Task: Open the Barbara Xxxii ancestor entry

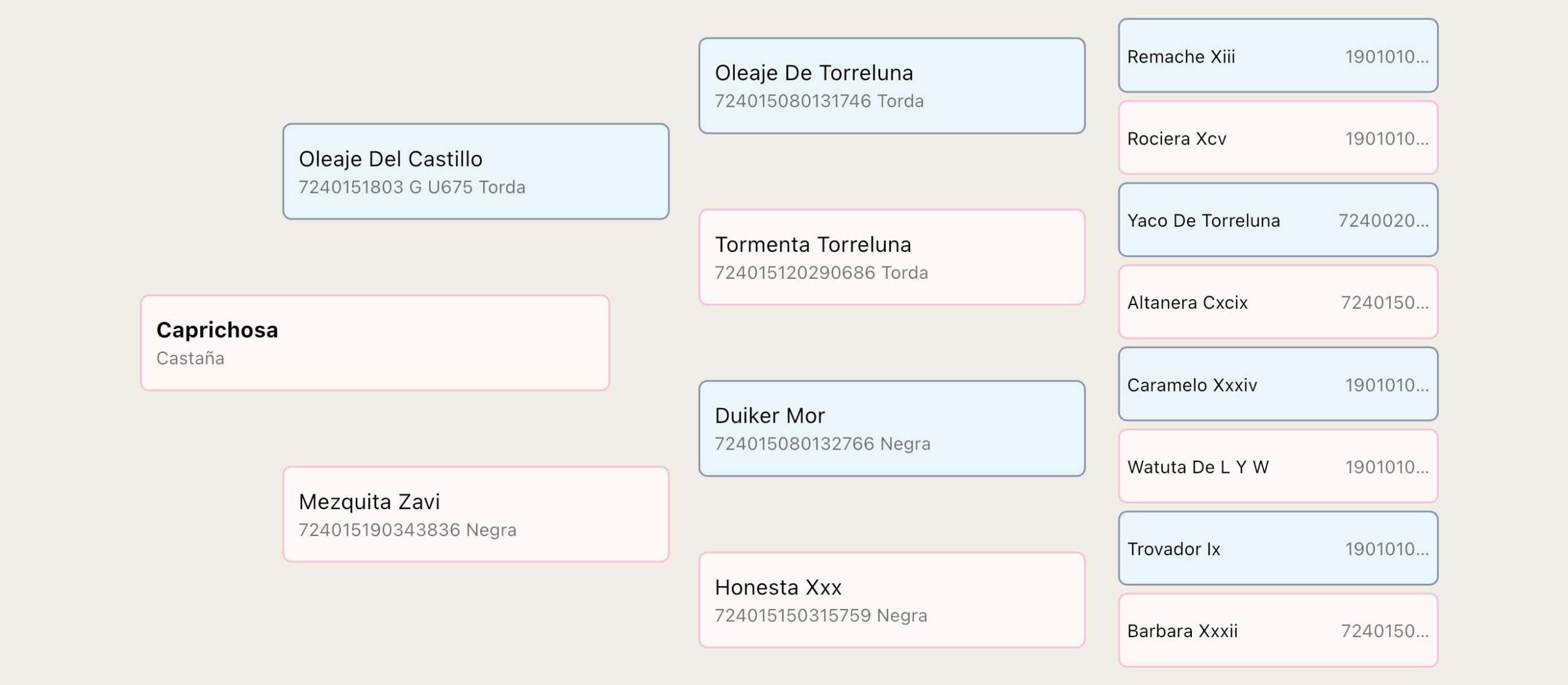Action: (x=1278, y=630)
